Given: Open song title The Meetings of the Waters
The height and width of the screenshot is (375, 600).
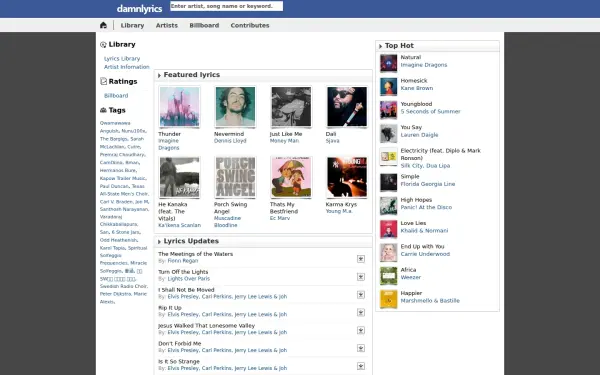Looking at the screenshot, I should (x=196, y=254).
